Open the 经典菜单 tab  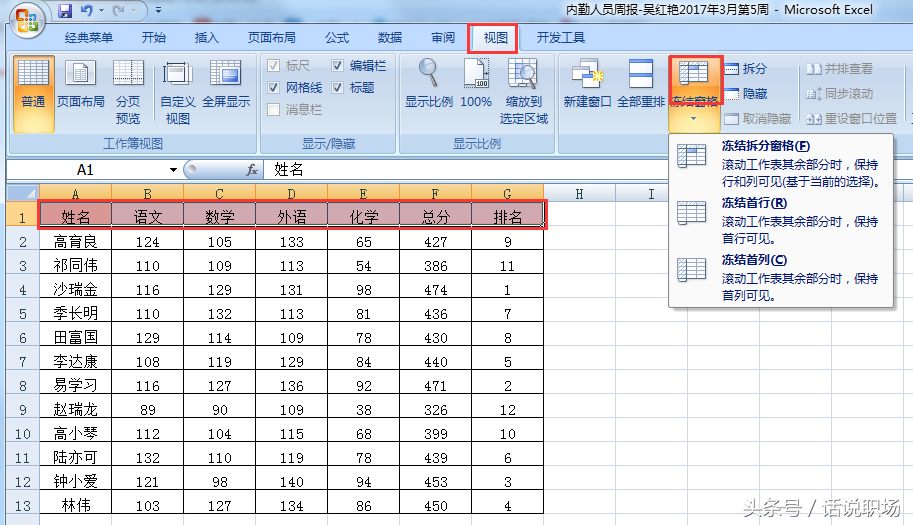point(89,38)
